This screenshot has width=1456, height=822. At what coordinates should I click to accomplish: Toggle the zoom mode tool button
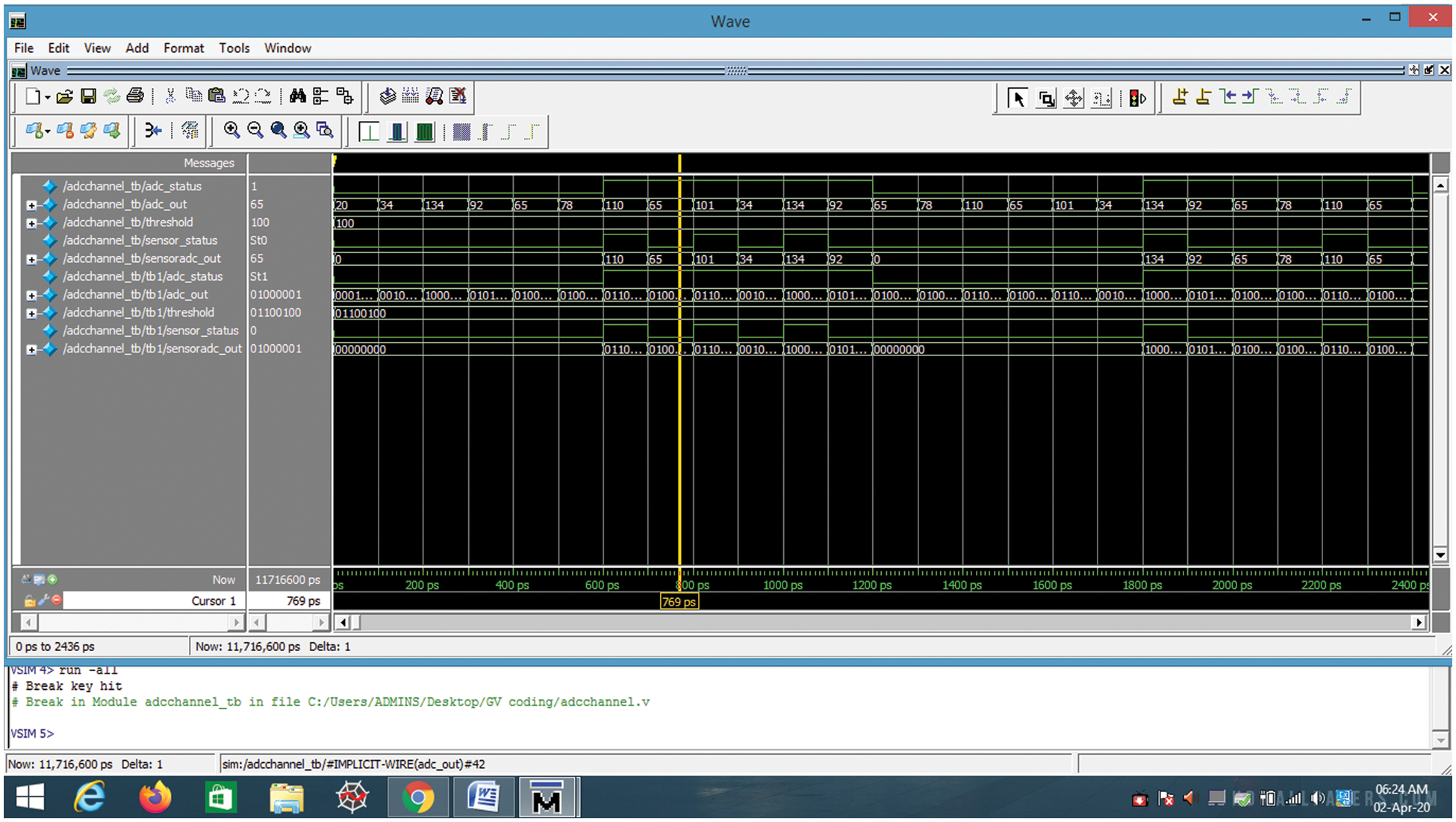[x=1046, y=99]
